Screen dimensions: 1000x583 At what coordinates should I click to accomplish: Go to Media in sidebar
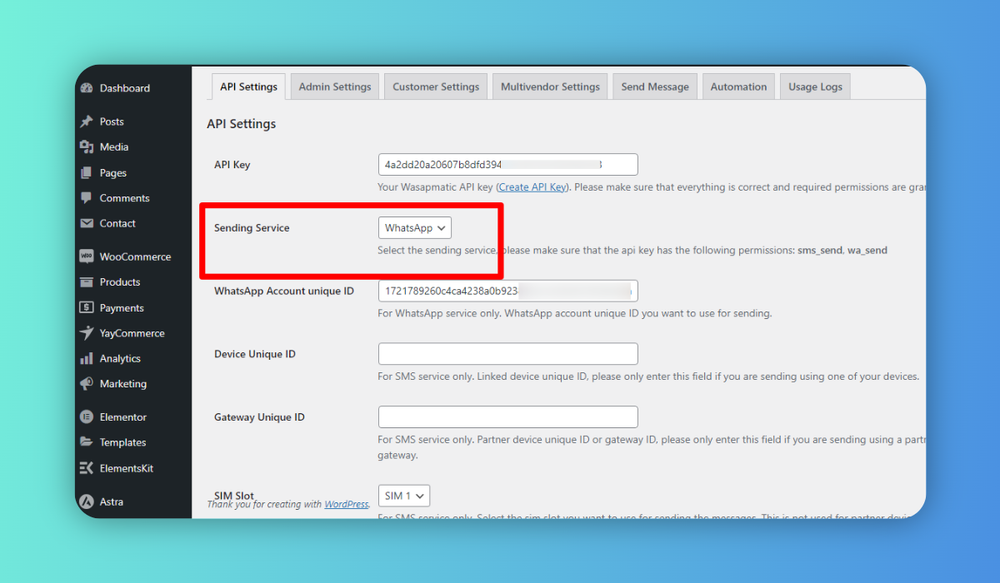114,147
